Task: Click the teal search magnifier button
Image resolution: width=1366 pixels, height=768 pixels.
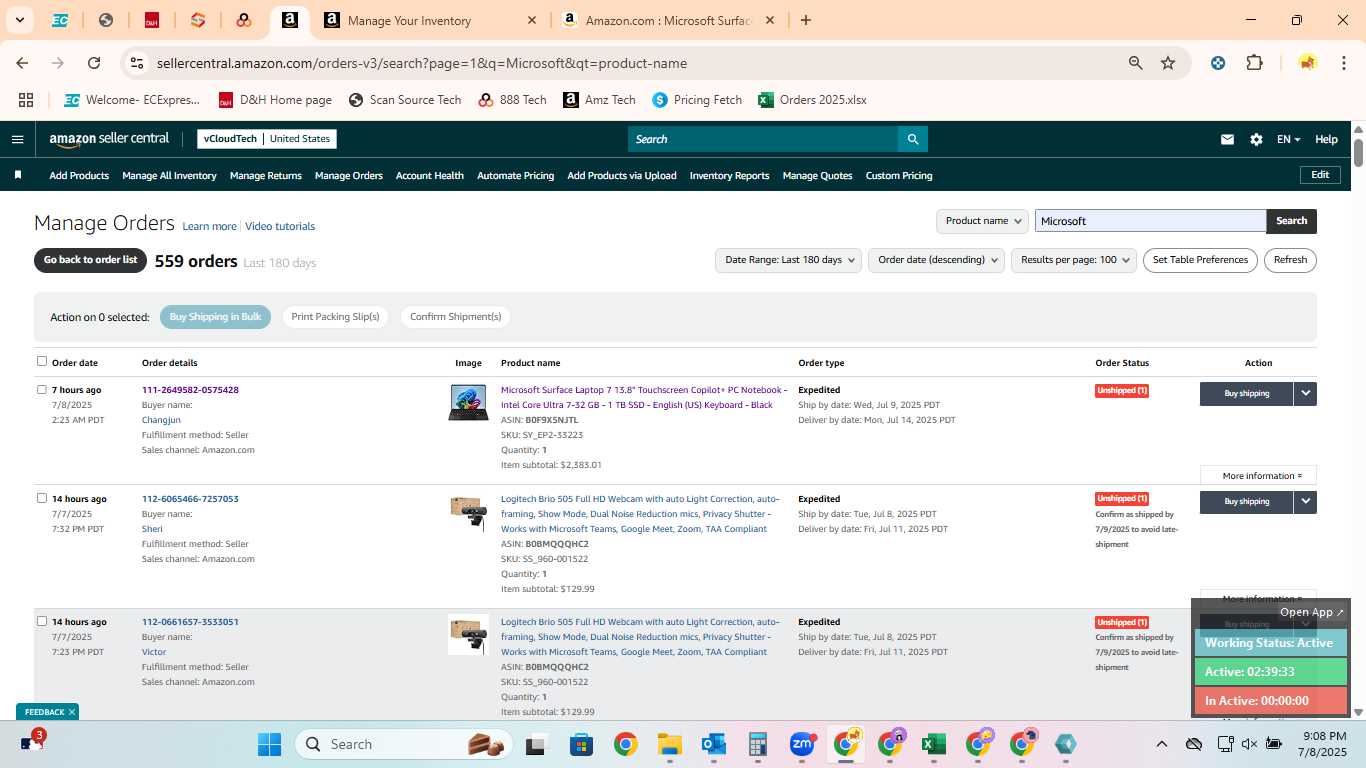Action: click(x=912, y=139)
